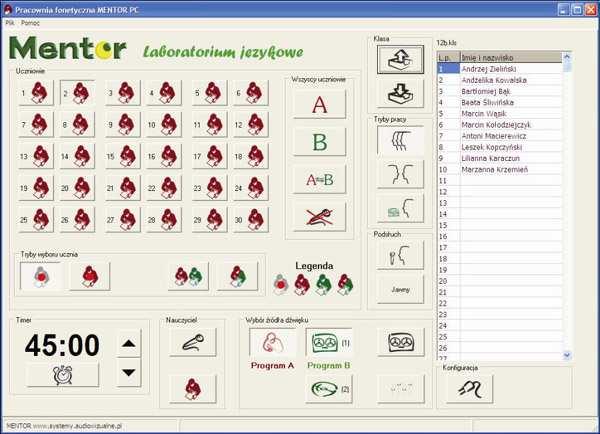Assign all students to program B

click(x=320, y=142)
